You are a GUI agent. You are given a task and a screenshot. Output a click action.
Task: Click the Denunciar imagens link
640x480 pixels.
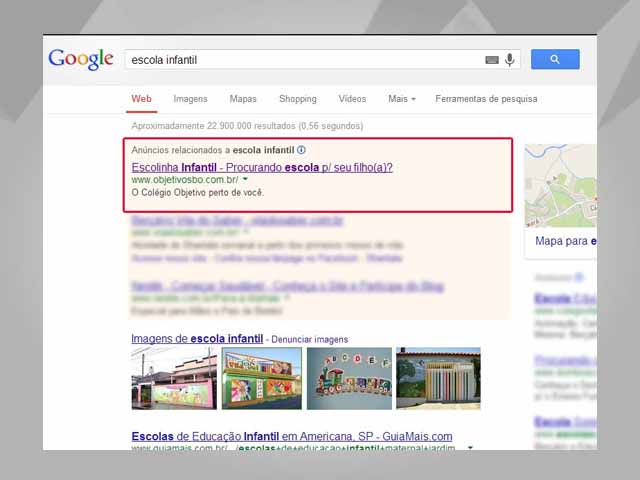pyautogui.click(x=309, y=339)
